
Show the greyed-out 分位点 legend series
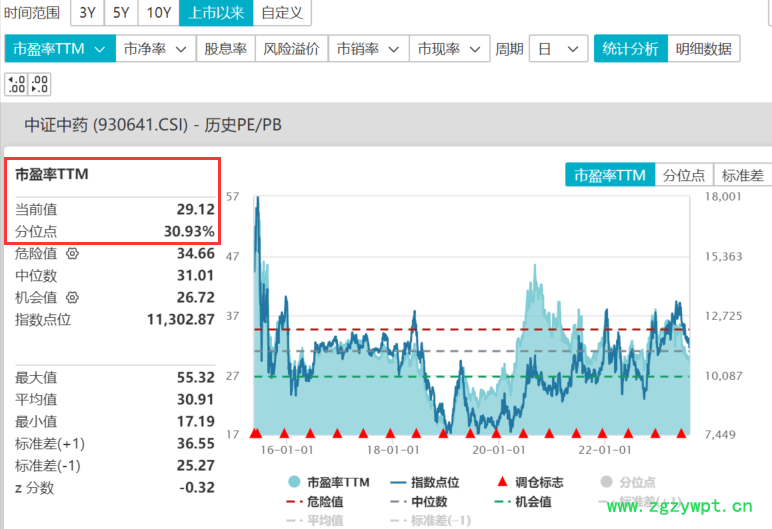click(x=630, y=482)
